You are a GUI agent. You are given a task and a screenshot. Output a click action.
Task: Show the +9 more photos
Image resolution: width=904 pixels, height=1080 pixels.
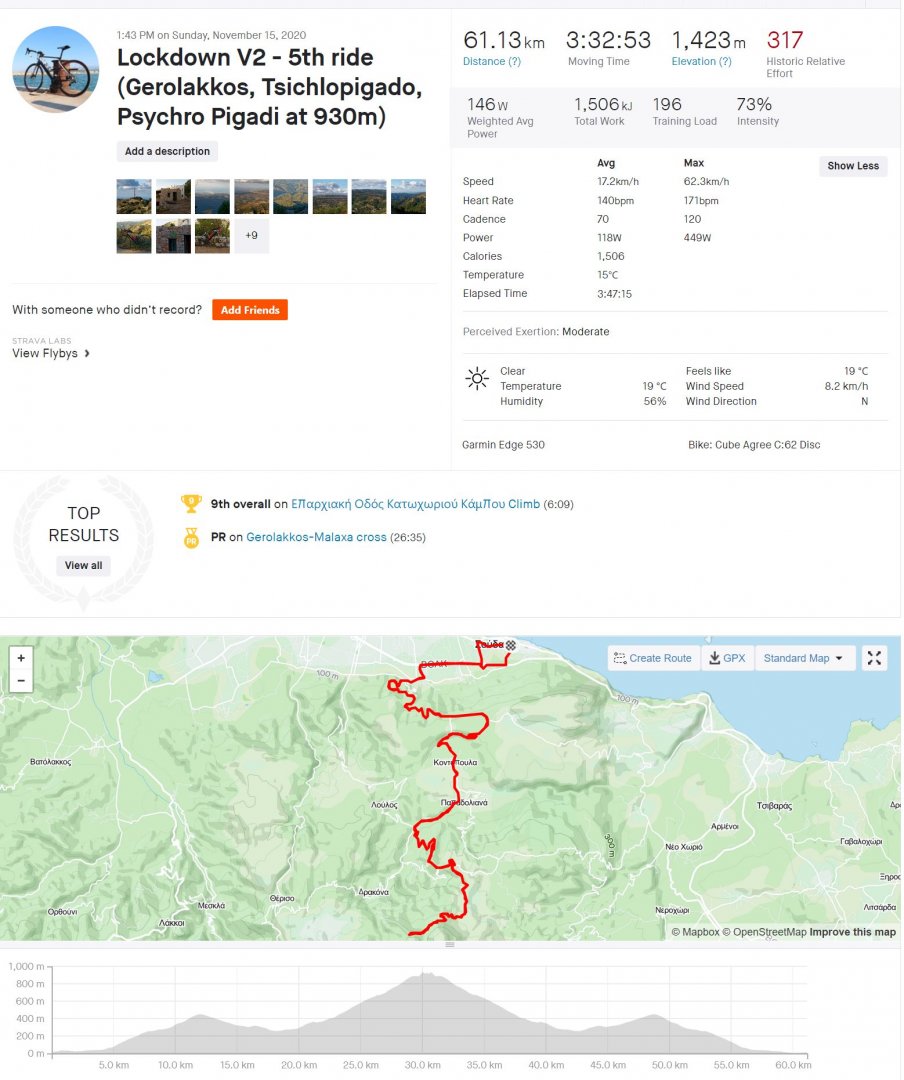251,236
